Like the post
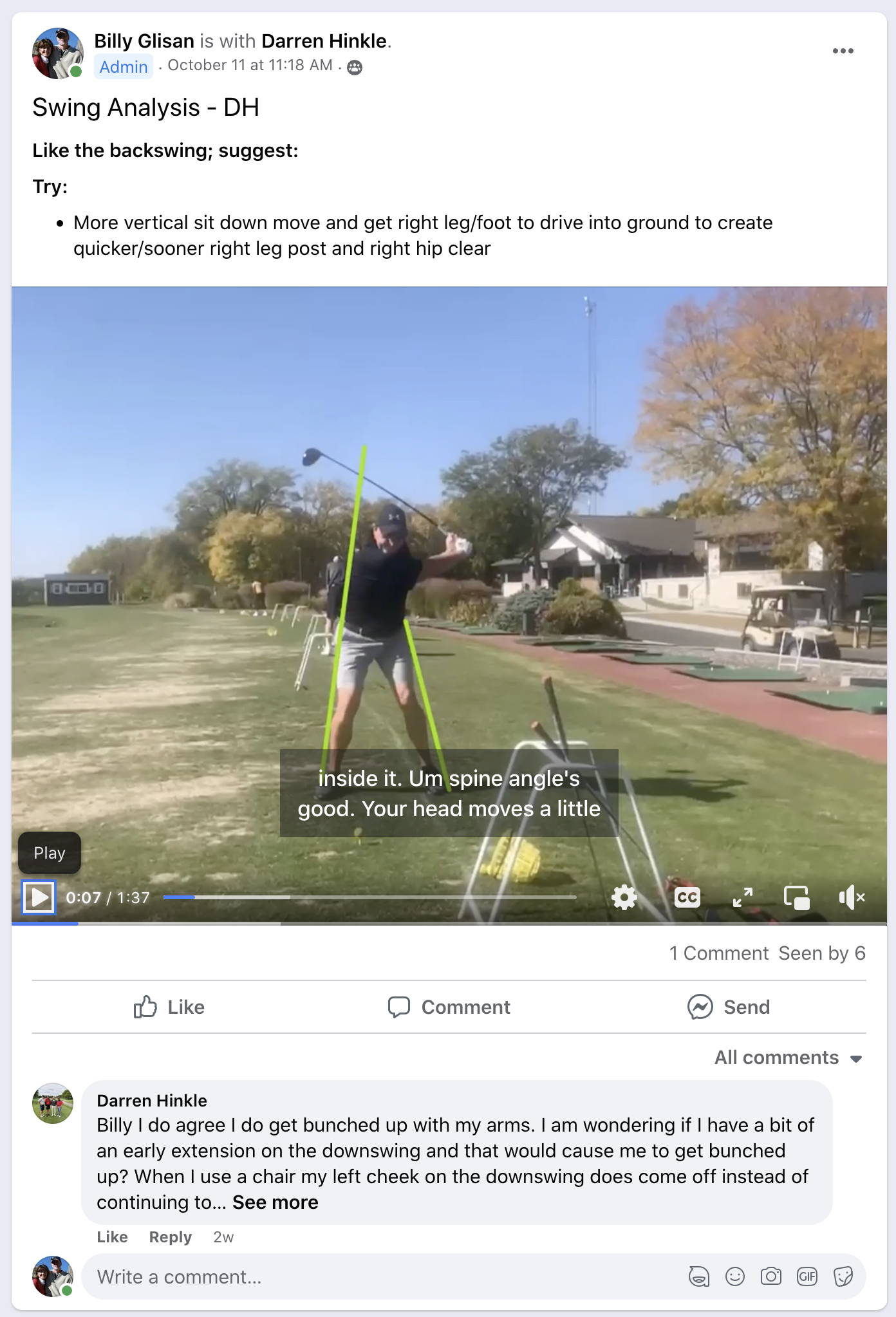 (x=169, y=1007)
